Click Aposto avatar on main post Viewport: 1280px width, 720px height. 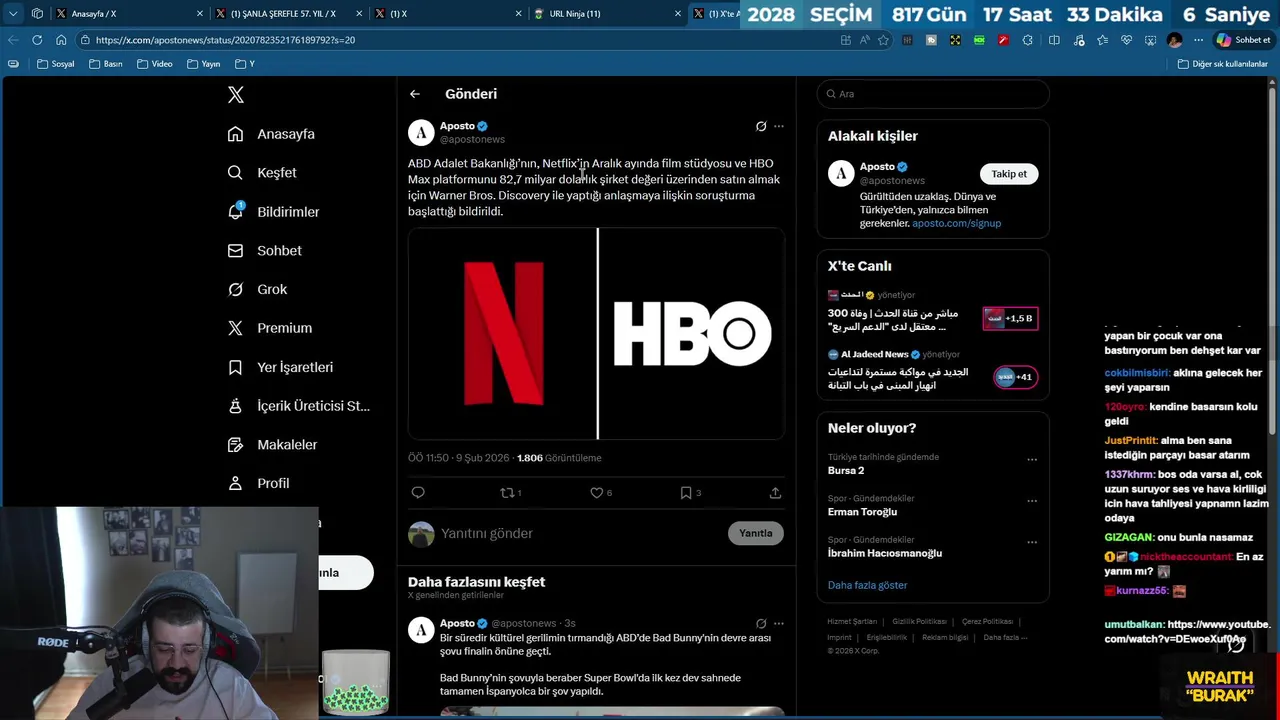[421, 132]
